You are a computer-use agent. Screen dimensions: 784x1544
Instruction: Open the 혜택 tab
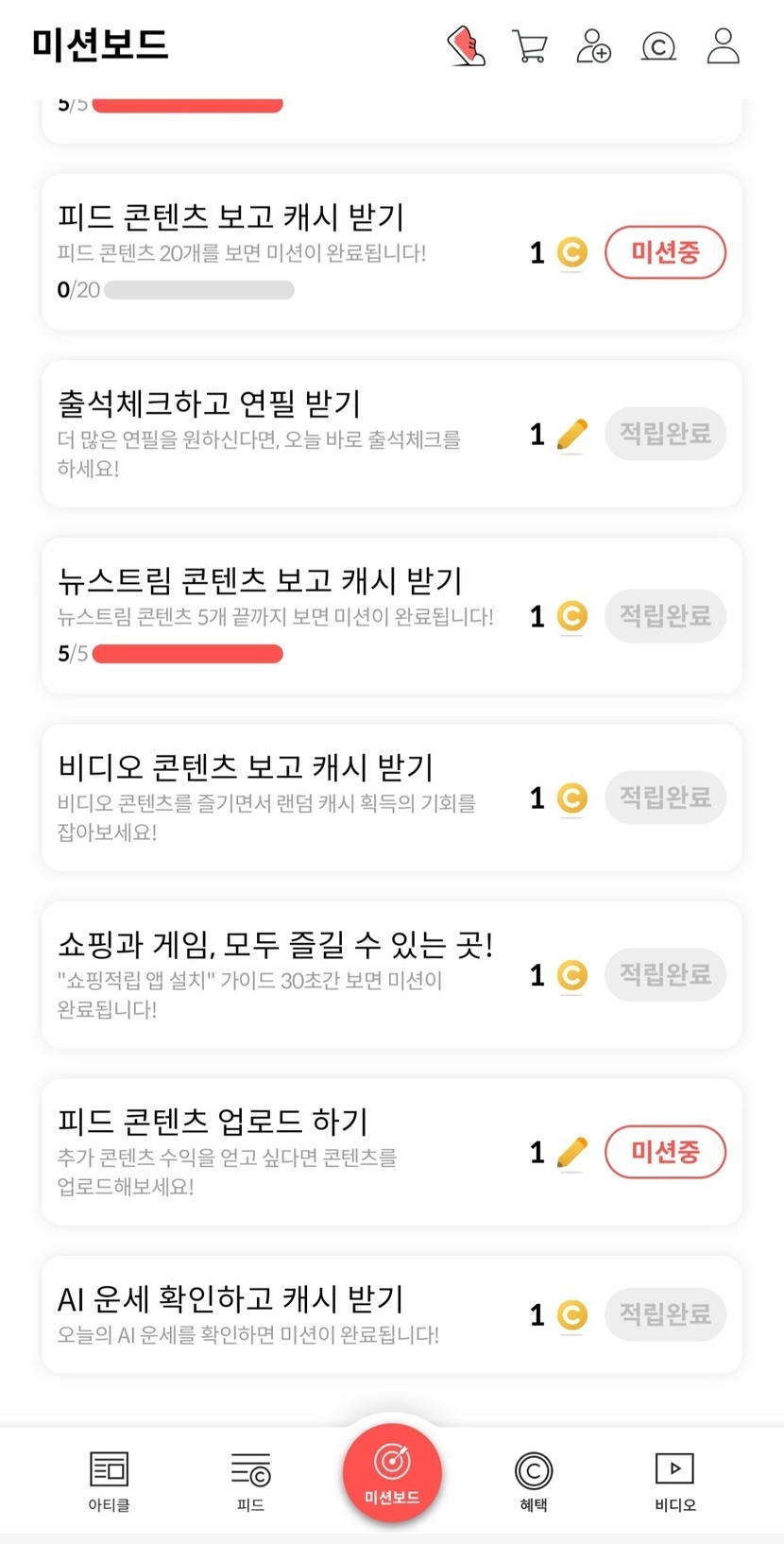534,1480
